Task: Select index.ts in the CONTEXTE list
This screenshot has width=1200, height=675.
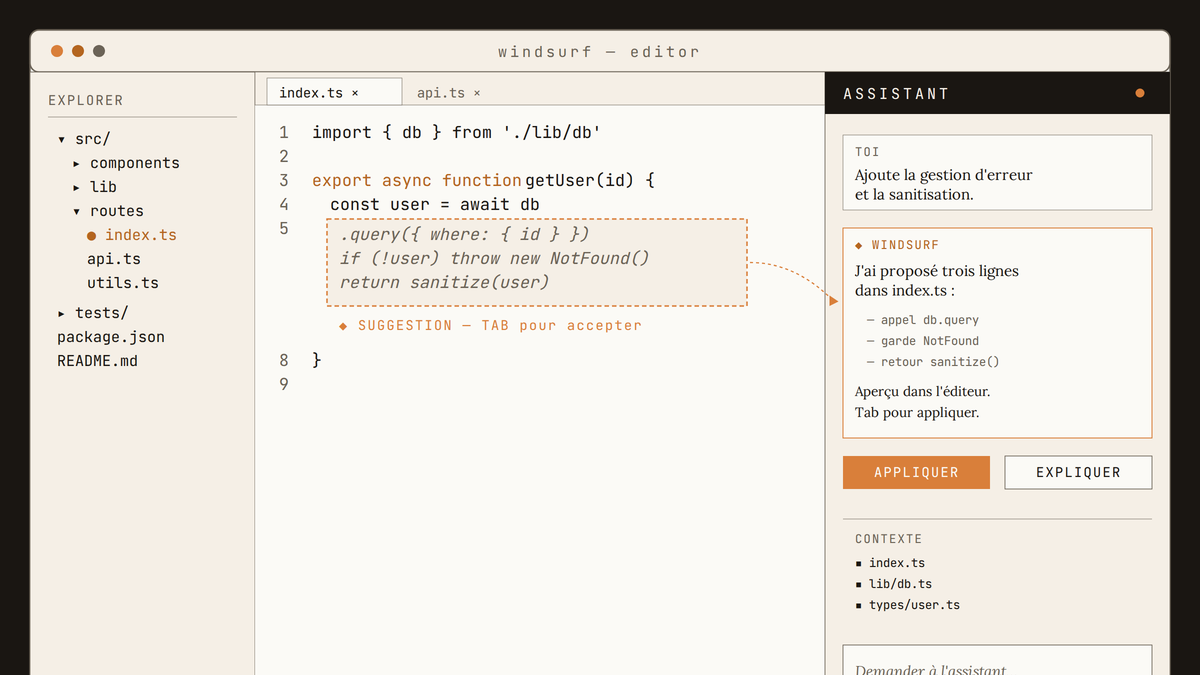Action: pyautogui.click(x=897, y=563)
